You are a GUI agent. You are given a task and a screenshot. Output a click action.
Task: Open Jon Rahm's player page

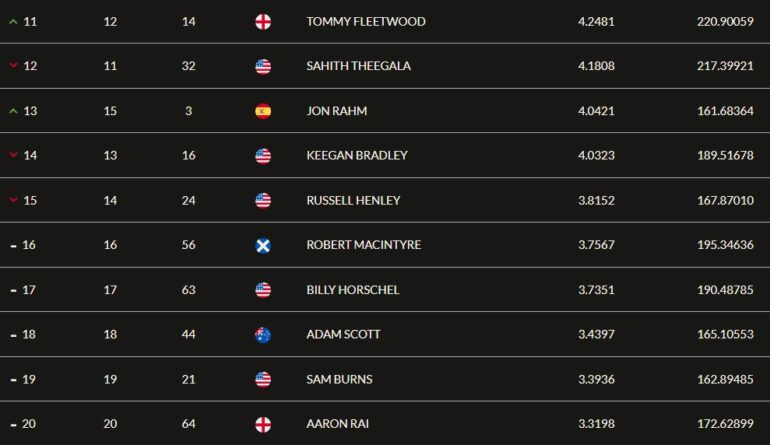(x=336, y=111)
